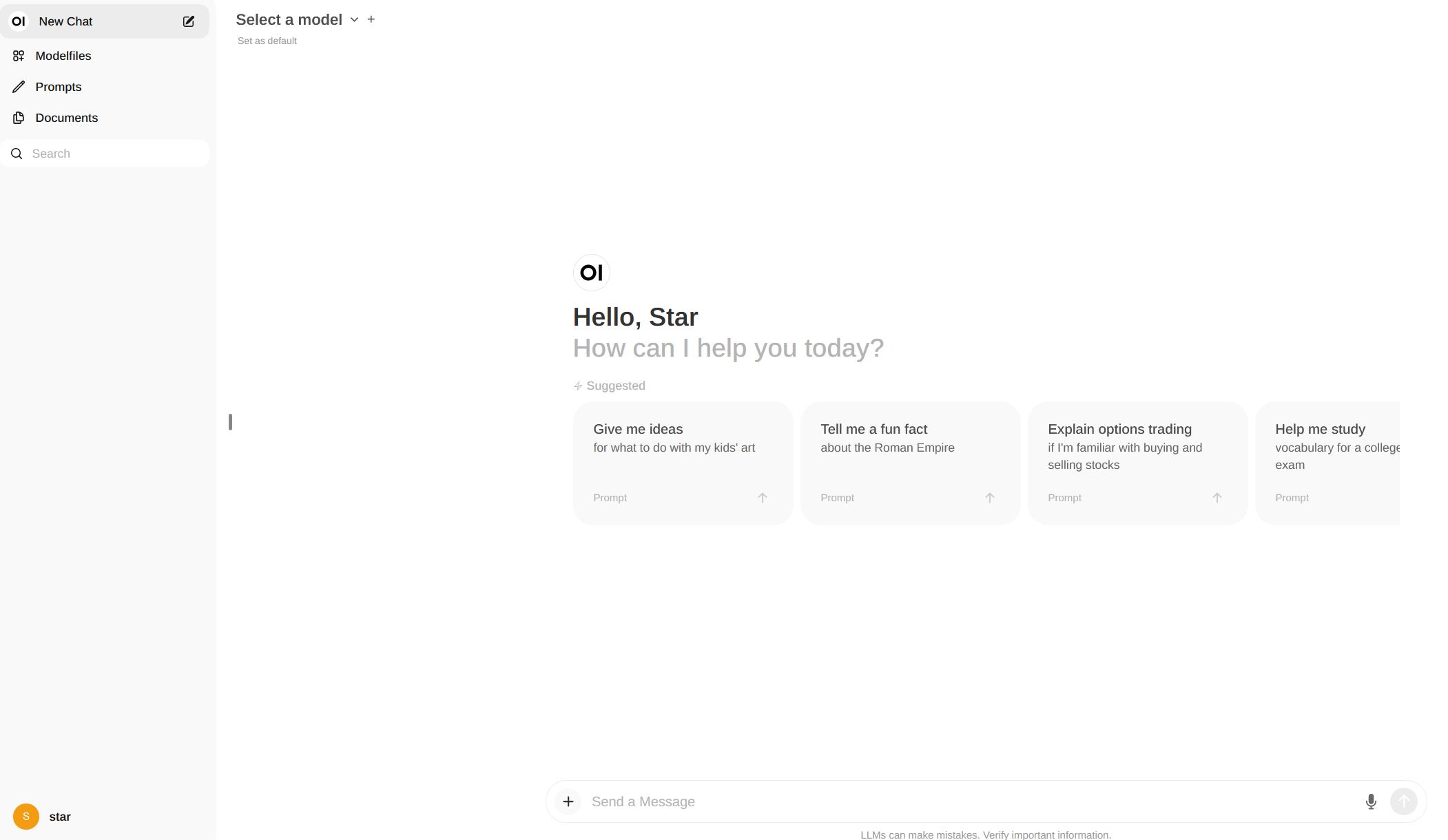Add another model with plus icon
The height and width of the screenshot is (840, 1448).
pos(371,19)
